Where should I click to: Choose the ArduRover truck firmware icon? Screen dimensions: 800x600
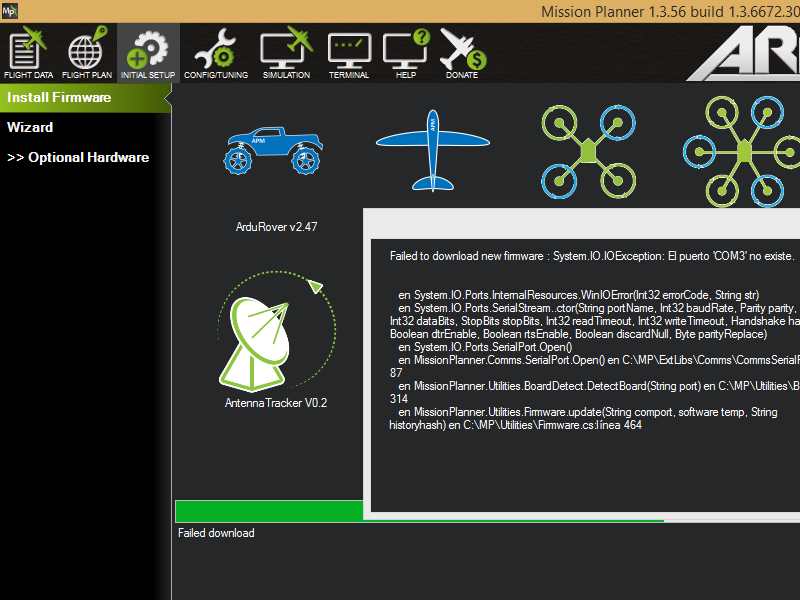coord(273,150)
